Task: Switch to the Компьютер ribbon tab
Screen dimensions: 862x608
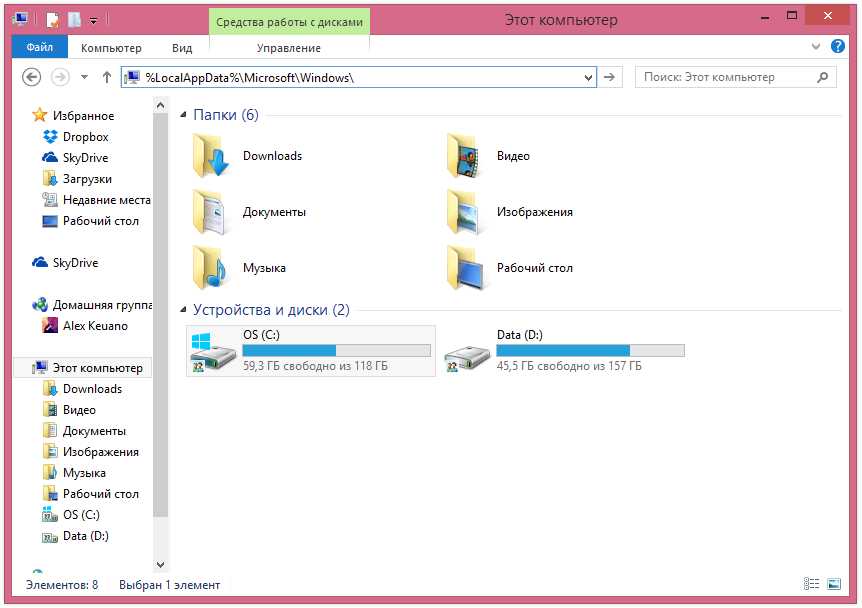Action: click(111, 48)
